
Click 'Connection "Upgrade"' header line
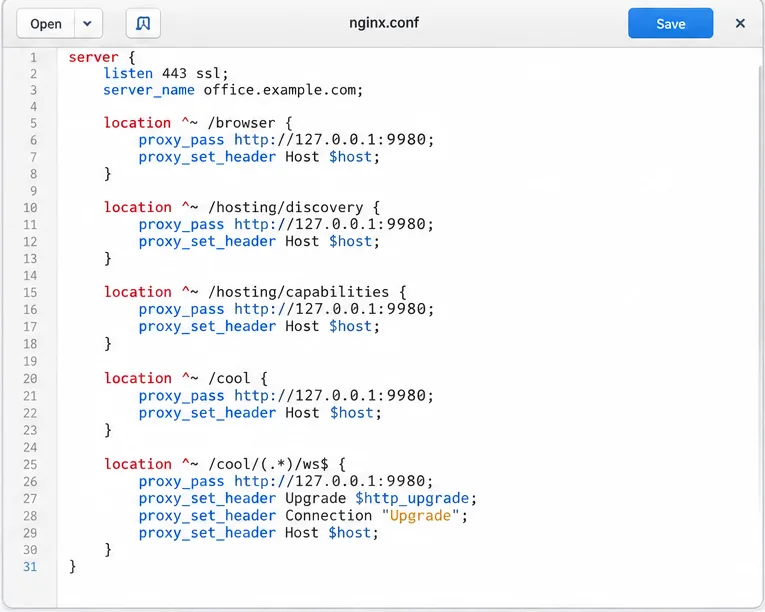[303, 516]
